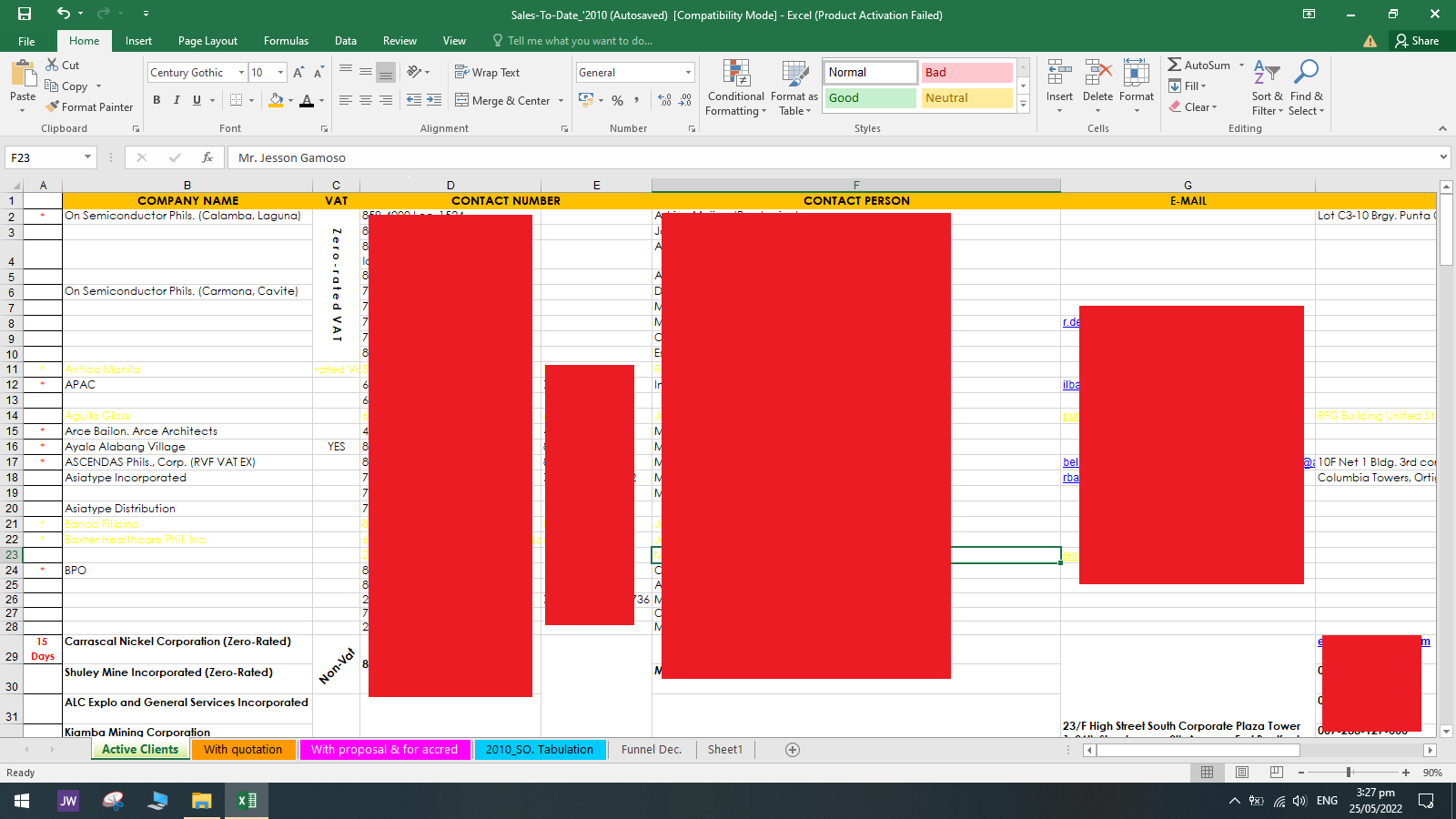The width and height of the screenshot is (1456, 819).
Task: Click the Merge & Center button
Action: [502, 101]
